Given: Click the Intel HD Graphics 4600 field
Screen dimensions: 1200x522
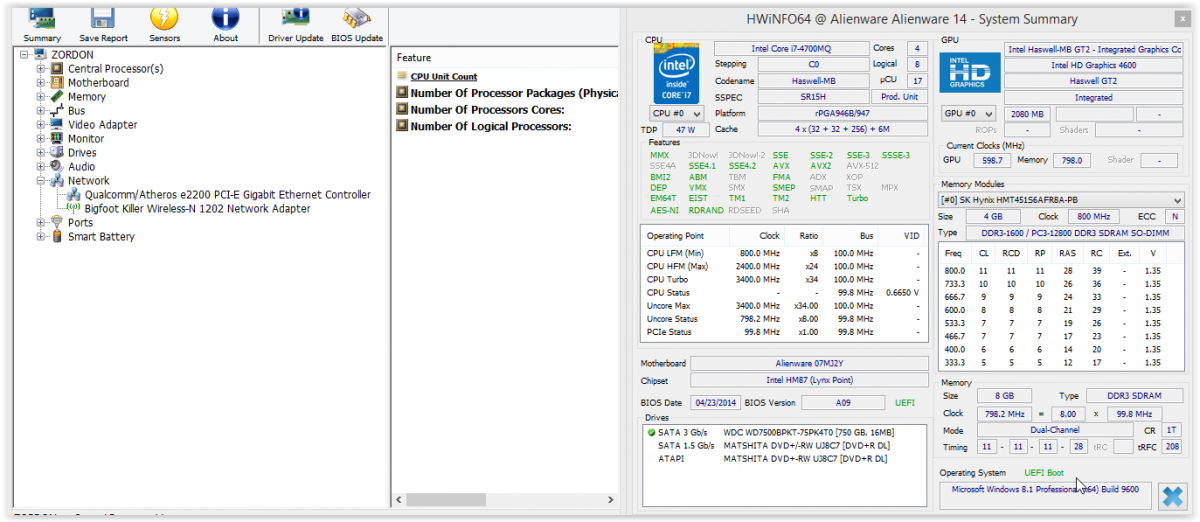Looking at the screenshot, I should coord(1093,65).
